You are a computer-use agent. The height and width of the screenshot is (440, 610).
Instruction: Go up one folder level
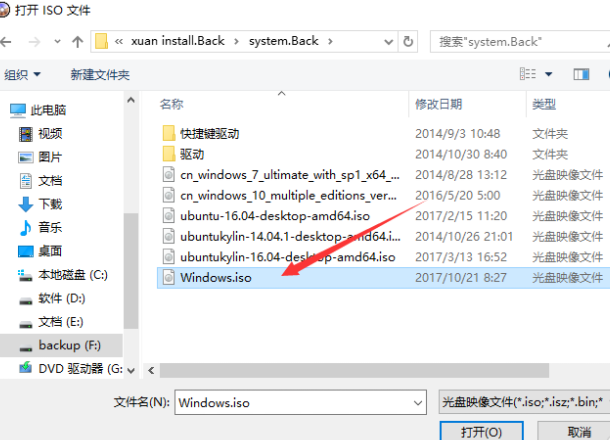pos(77,42)
